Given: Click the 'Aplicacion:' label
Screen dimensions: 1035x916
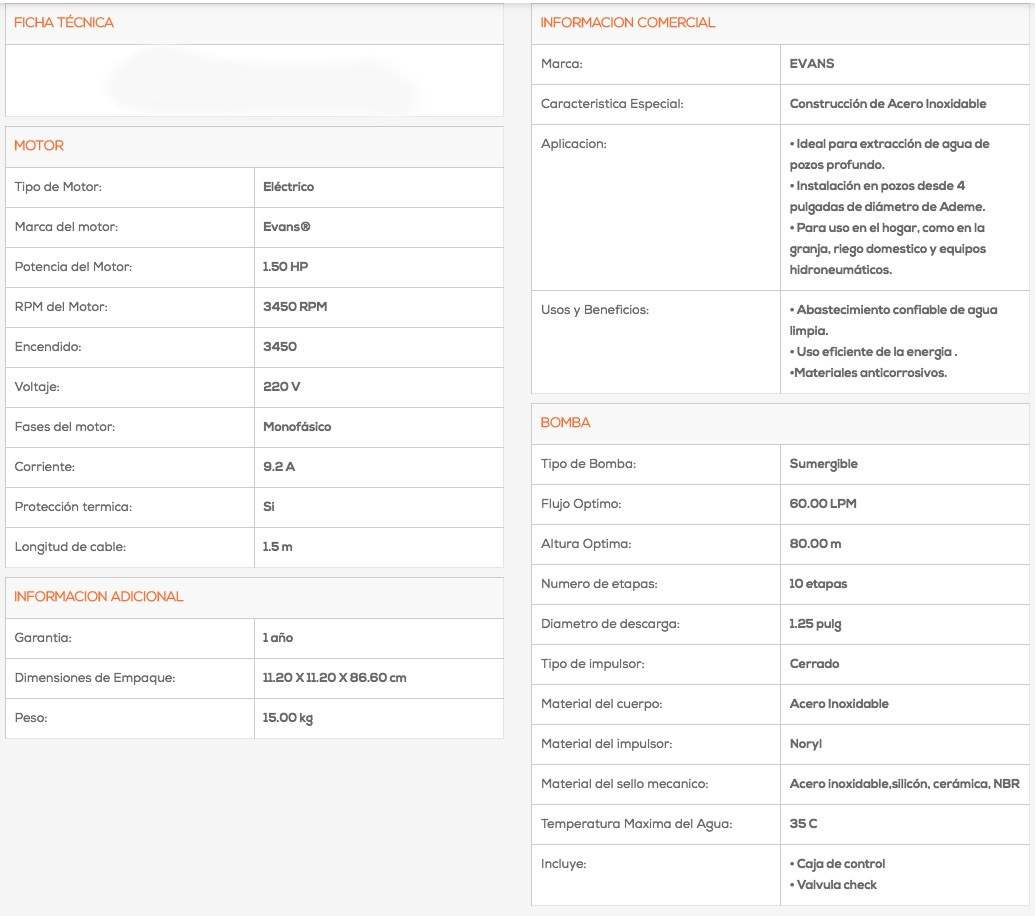Looking at the screenshot, I should click(574, 144).
